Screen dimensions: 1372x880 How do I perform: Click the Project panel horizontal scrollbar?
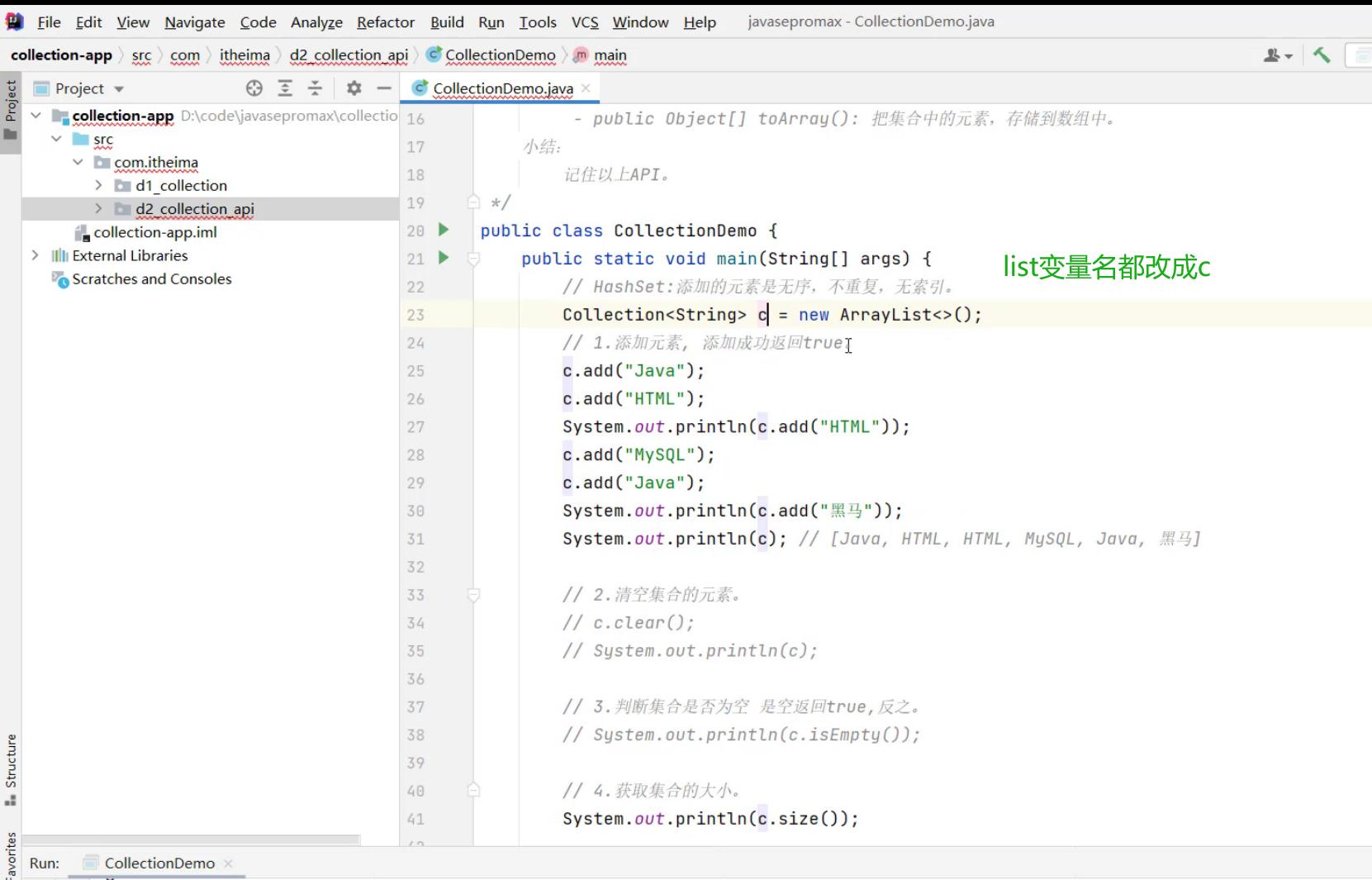(x=191, y=840)
